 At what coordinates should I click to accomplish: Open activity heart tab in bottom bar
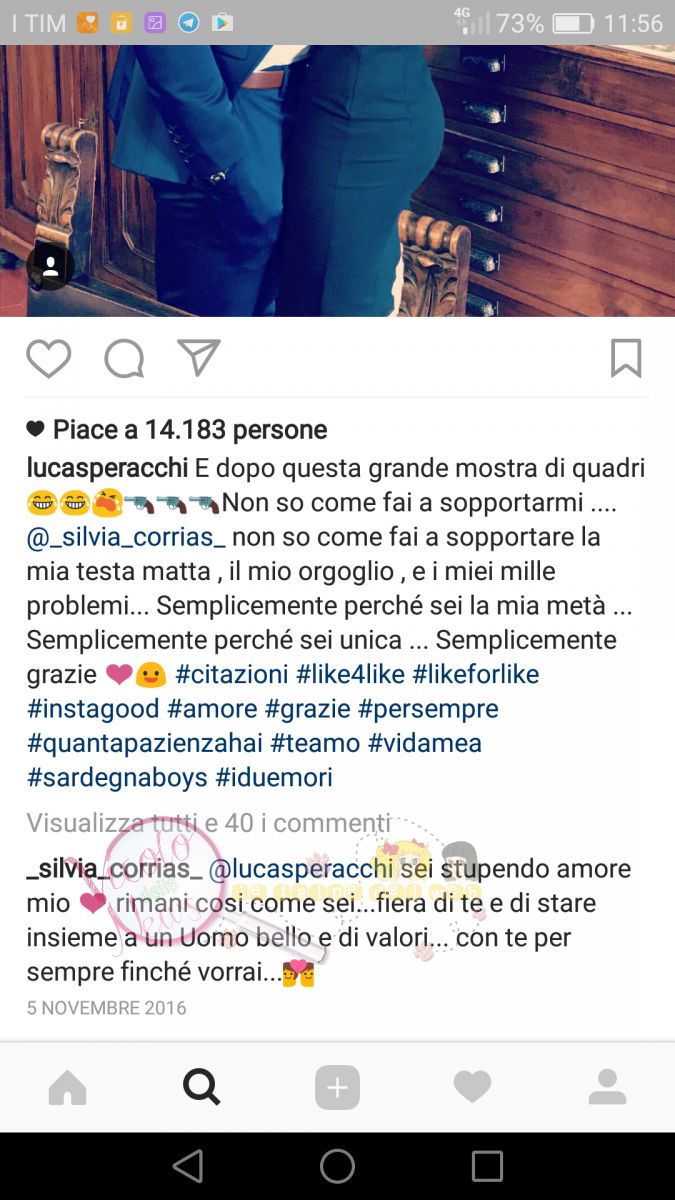pos(472,1087)
